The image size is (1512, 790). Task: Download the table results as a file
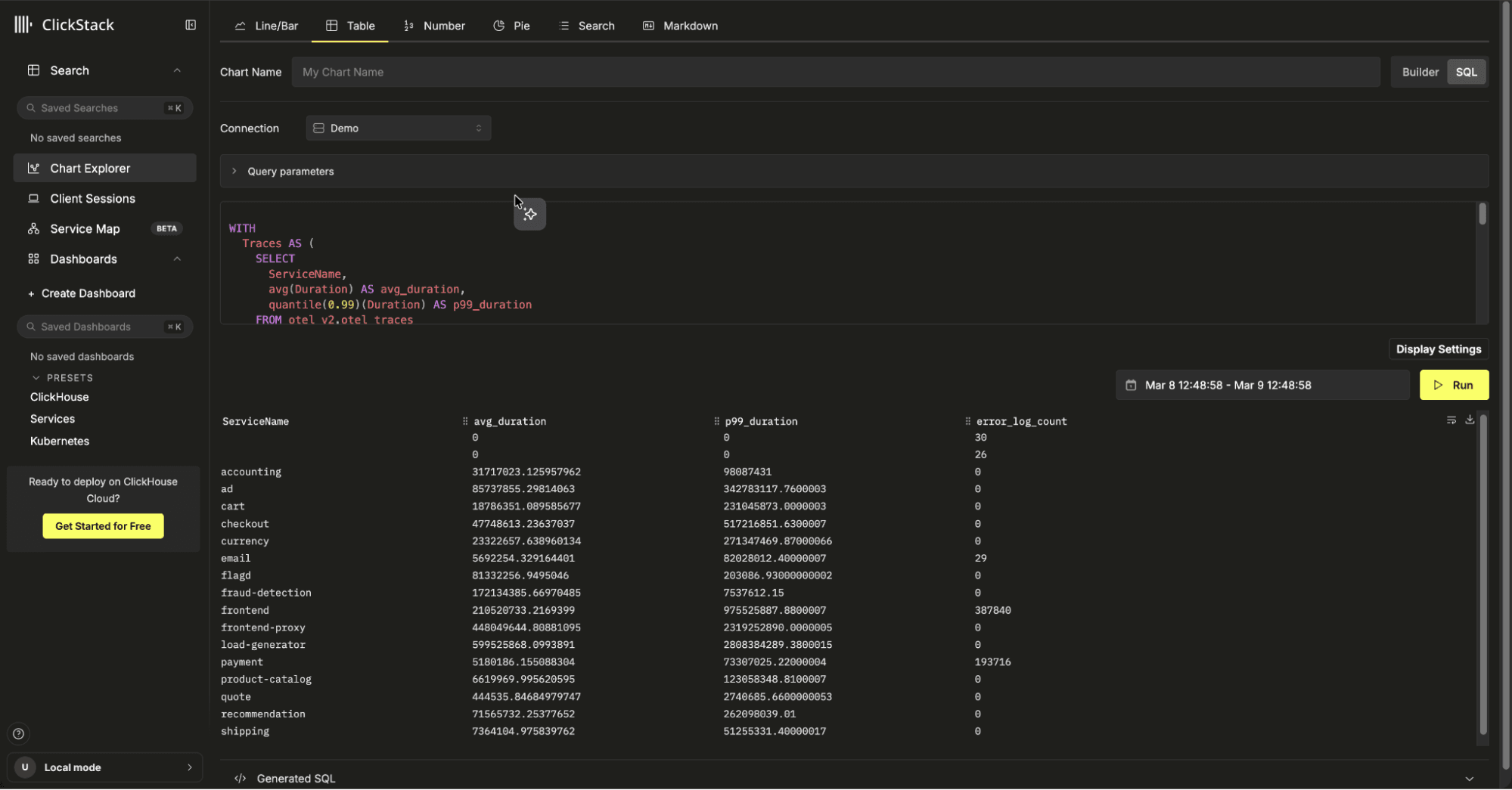(1469, 420)
